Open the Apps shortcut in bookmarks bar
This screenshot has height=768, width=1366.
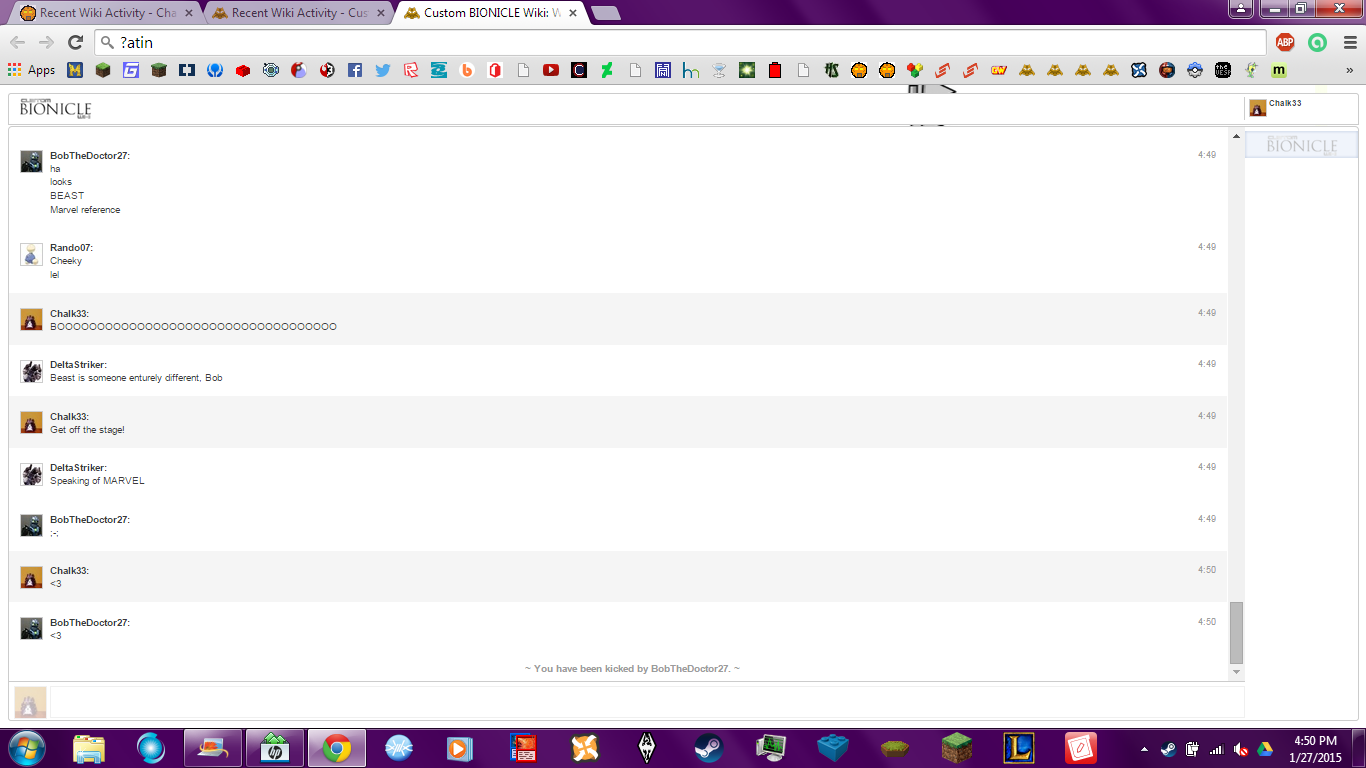pyautogui.click(x=32, y=70)
